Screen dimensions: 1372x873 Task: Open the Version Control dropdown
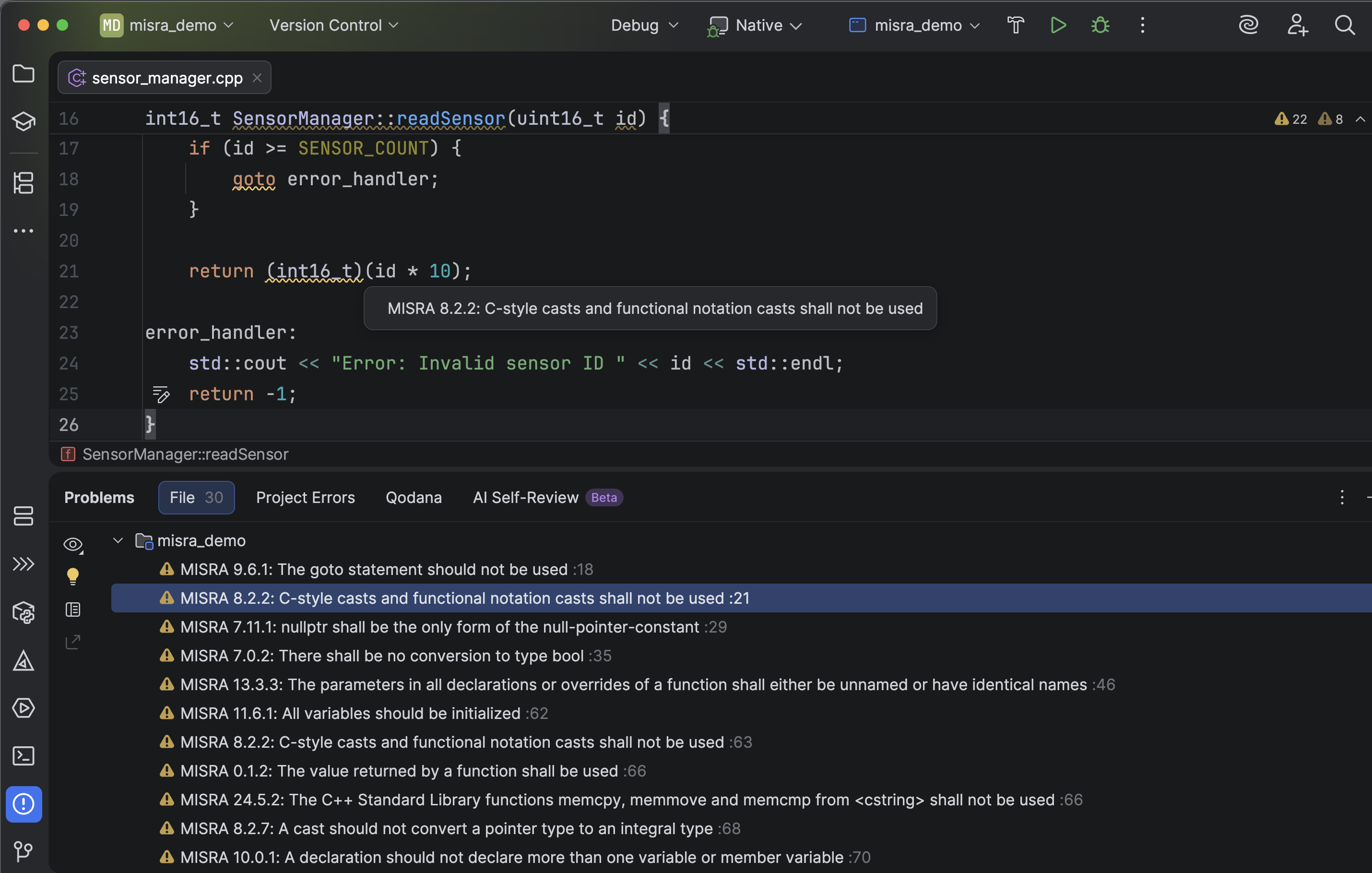coord(333,25)
